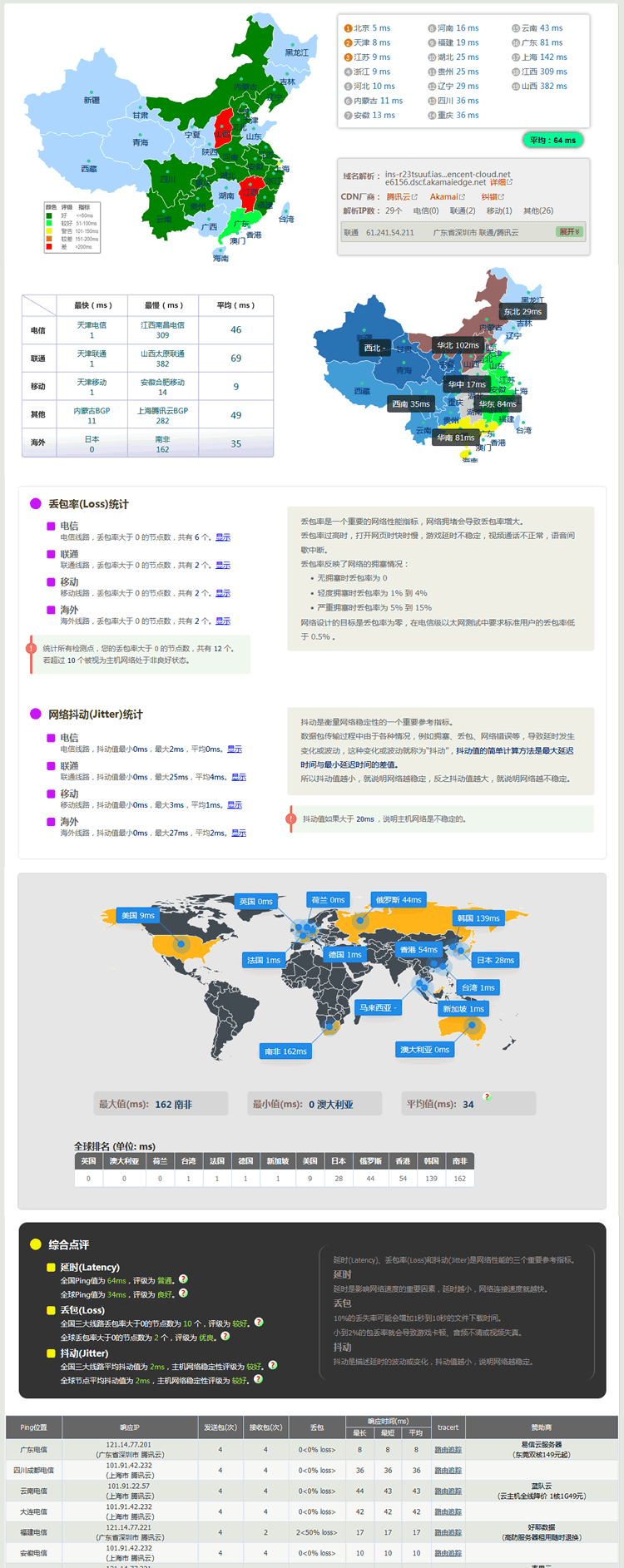Show 海外 jitter details via 显示
The image size is (624, 1568).
click(x=239, y=833)
